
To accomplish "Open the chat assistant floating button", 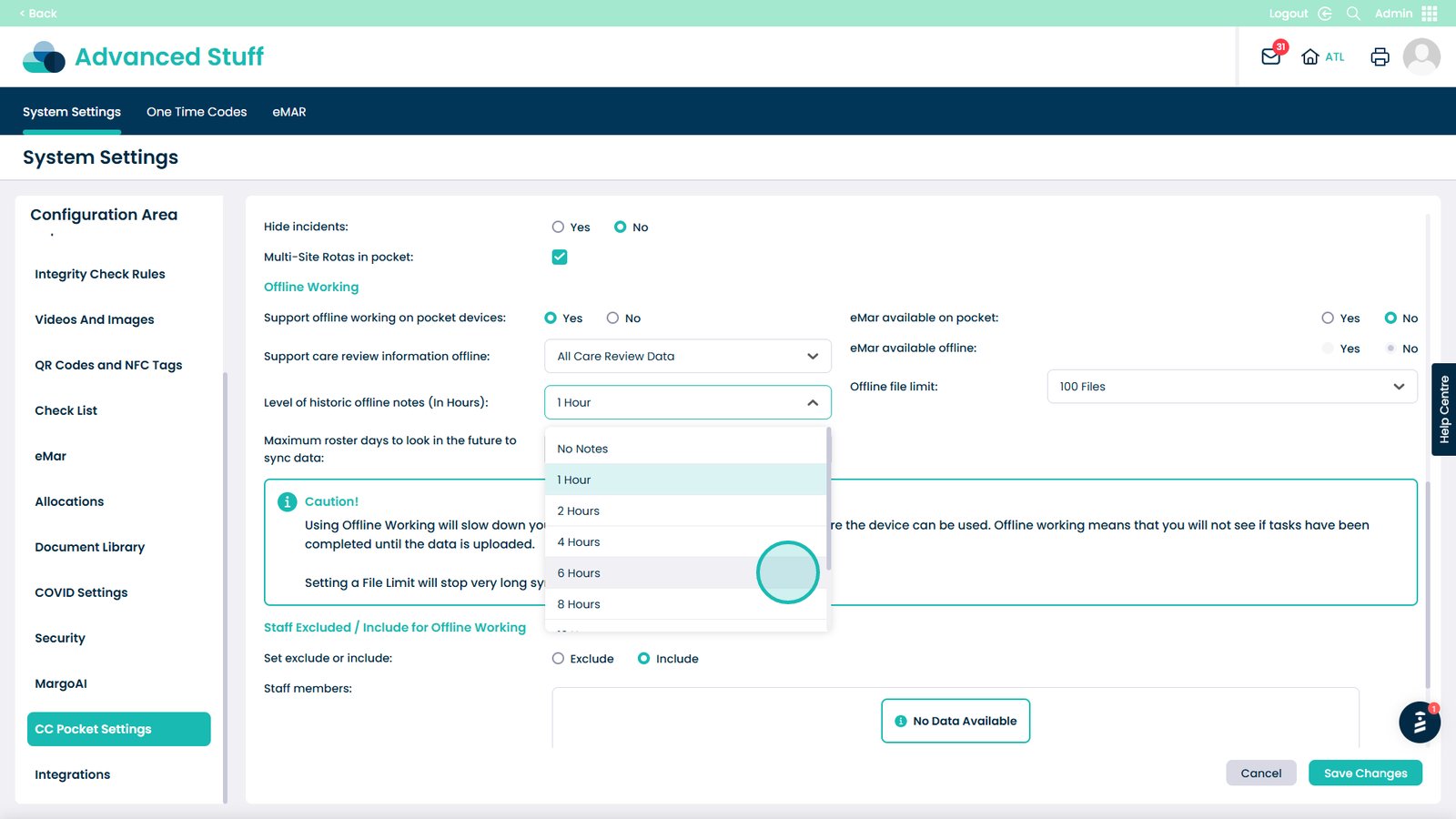I will click(x=1419, y=723).
